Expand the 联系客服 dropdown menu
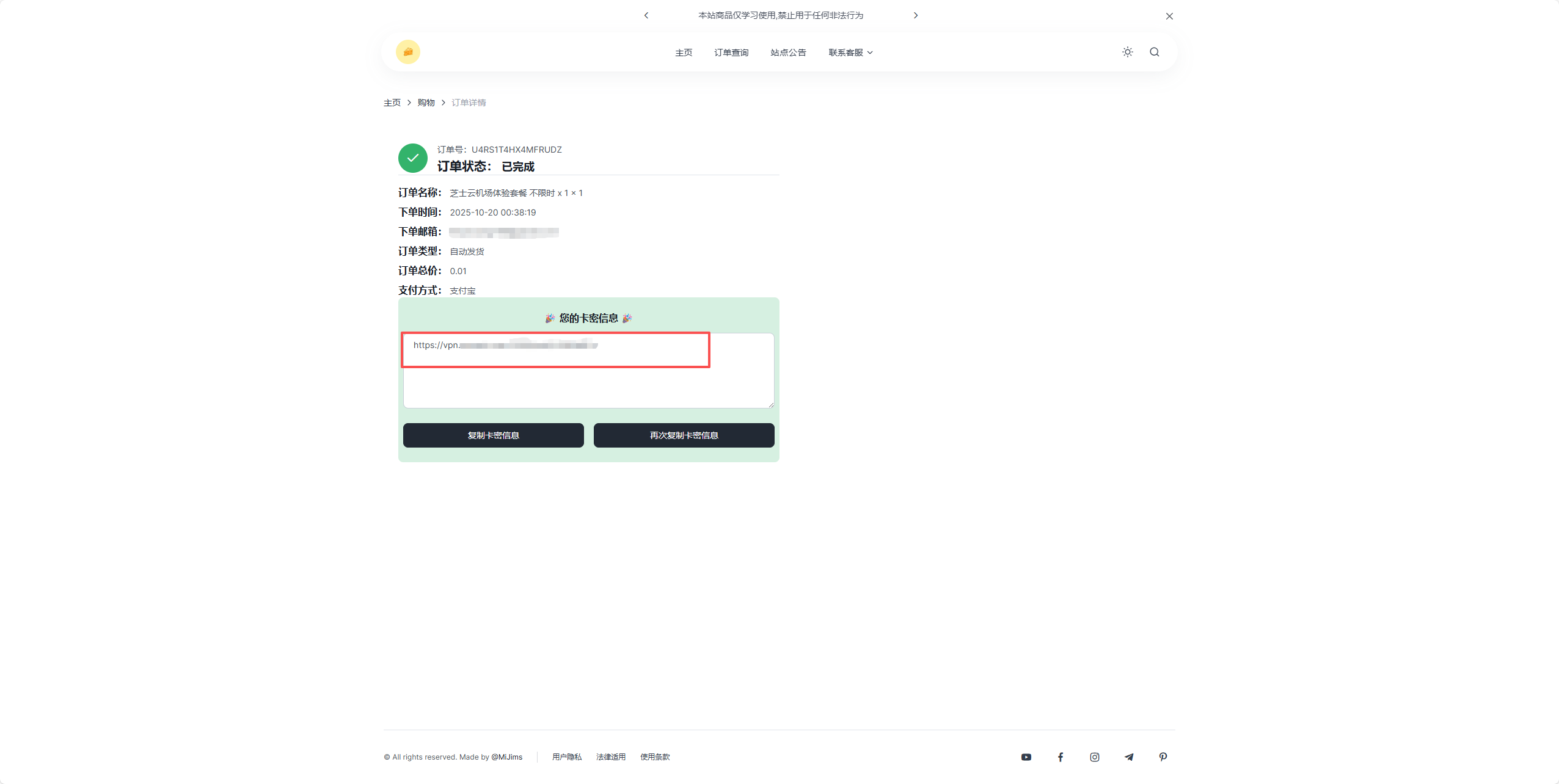Viewport: 1559px width, 784px height. click(850, 53)
